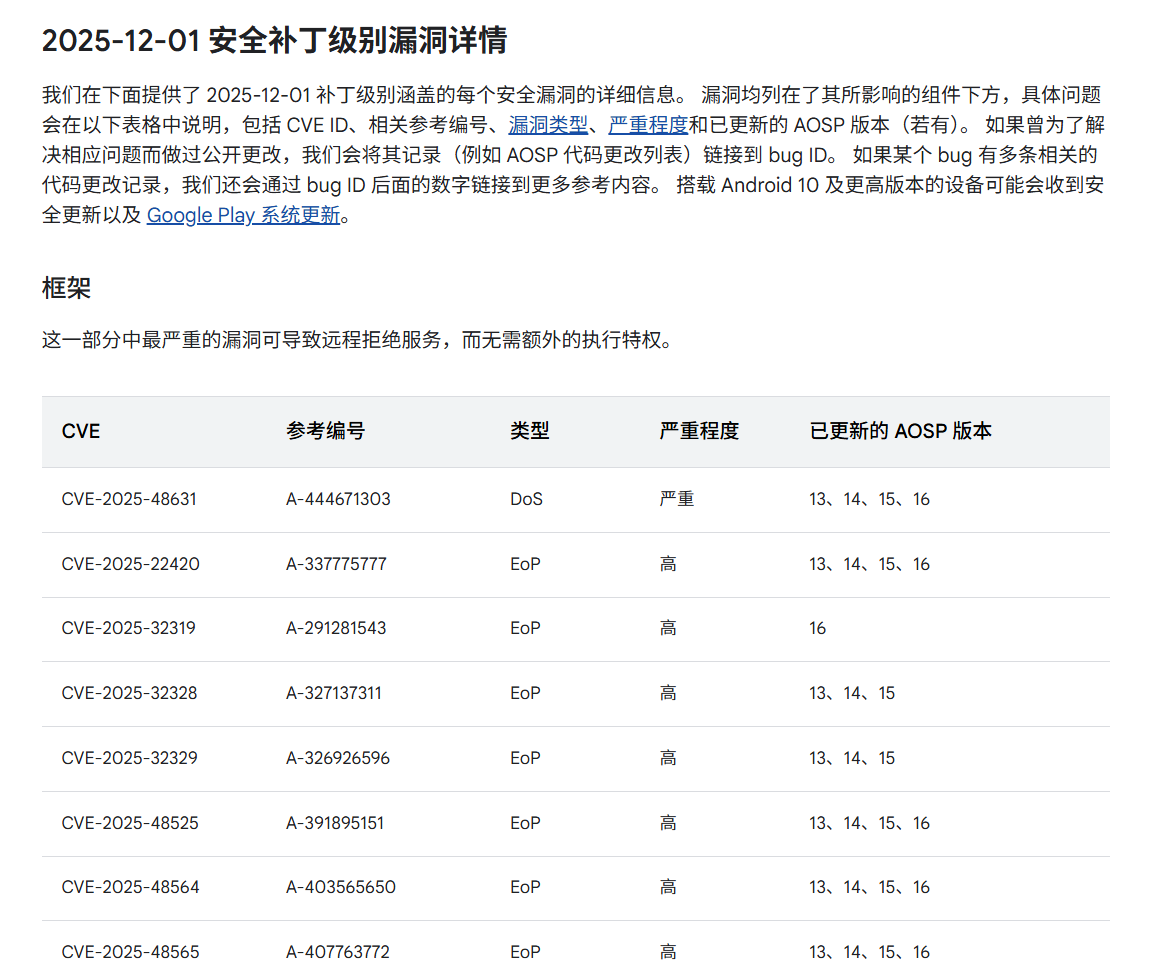Open the 漏洞类型 link in the paragraph
Image resolution: width=1149 pixels, height=970 pixels.
pyautogui.click(x=548, y=125)
